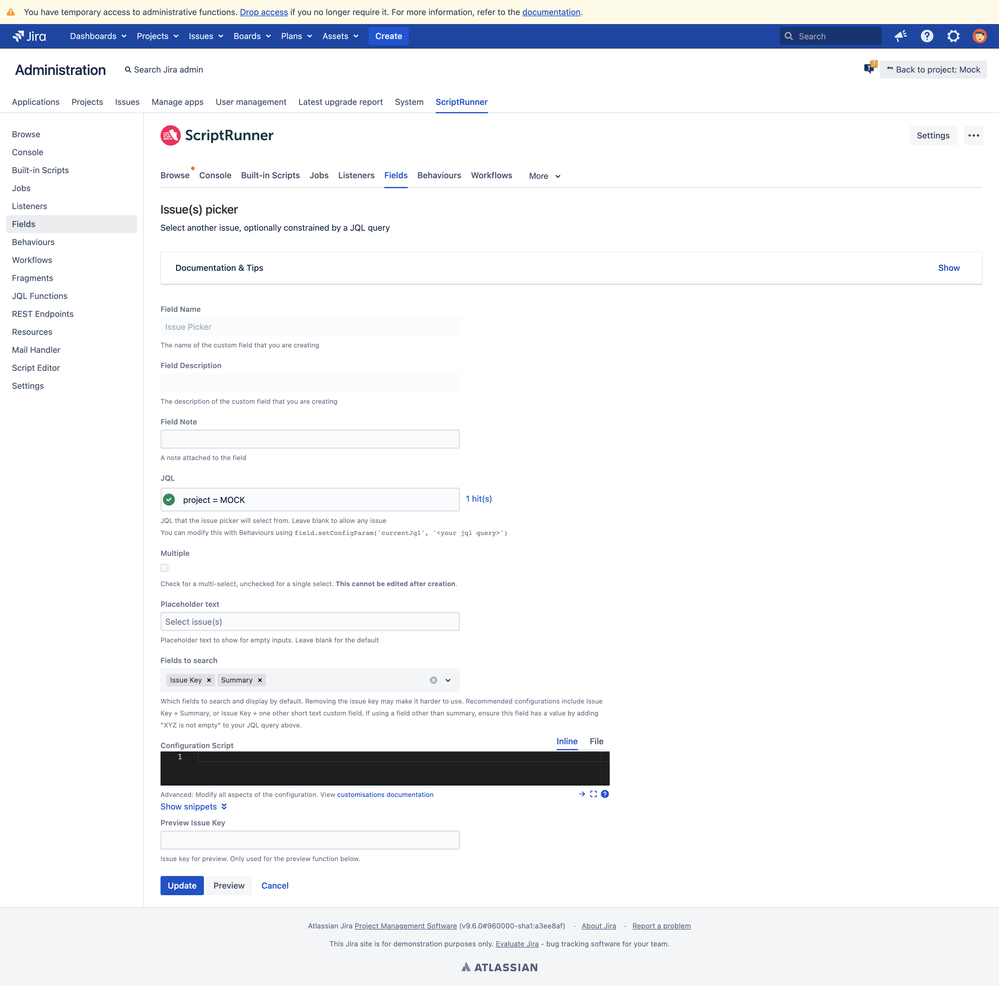The width and height of the screenshot is (999, 986).
Task: Click Report a problem footer link
Action: 661,926
